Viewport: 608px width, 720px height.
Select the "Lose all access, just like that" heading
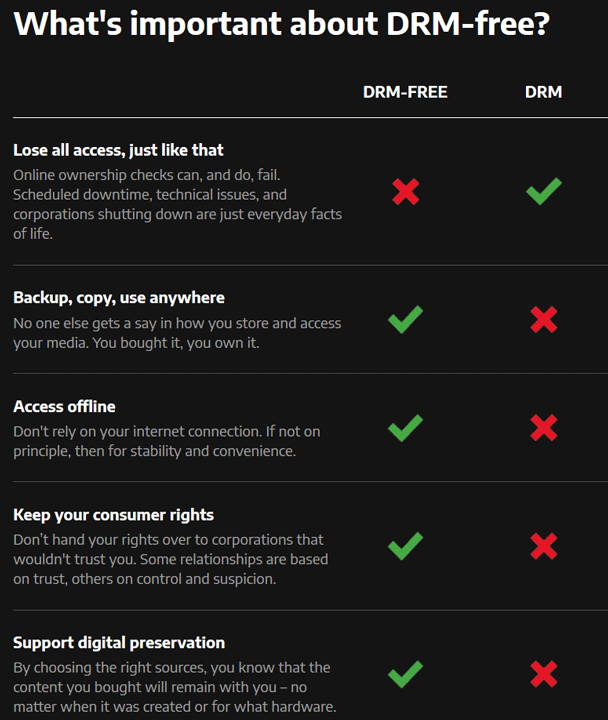coord(118,150)
